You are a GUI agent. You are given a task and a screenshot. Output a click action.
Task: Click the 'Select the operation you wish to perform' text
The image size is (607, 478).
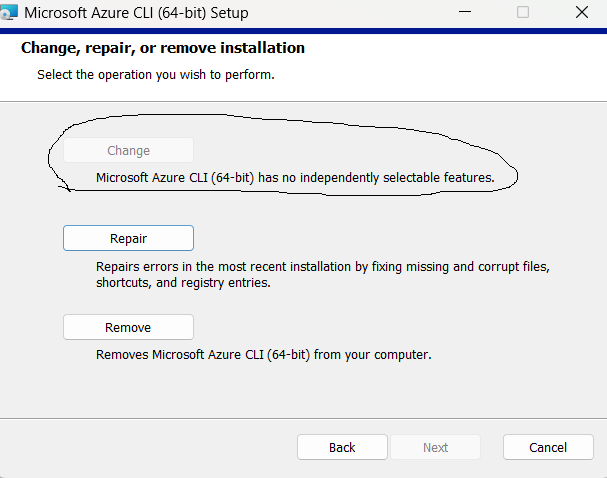[x=156, y=74]
